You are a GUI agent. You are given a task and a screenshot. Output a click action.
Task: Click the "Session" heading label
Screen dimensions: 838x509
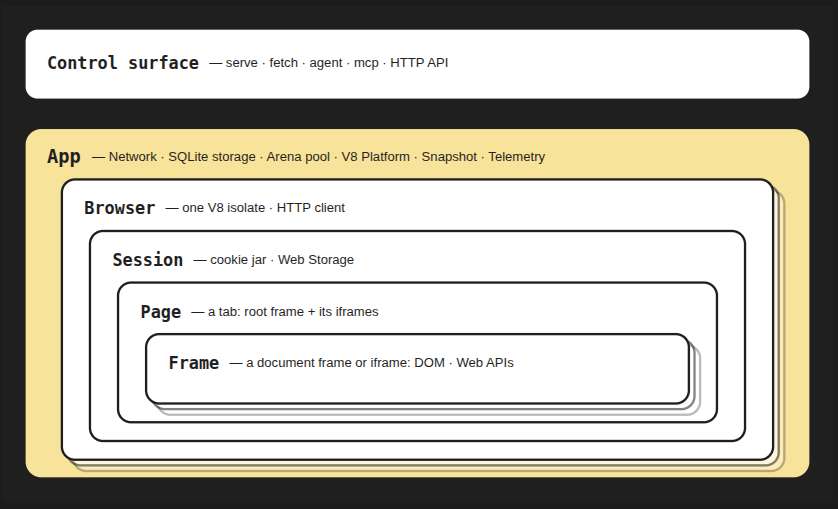pyautogui.click(x=148, y=260)
